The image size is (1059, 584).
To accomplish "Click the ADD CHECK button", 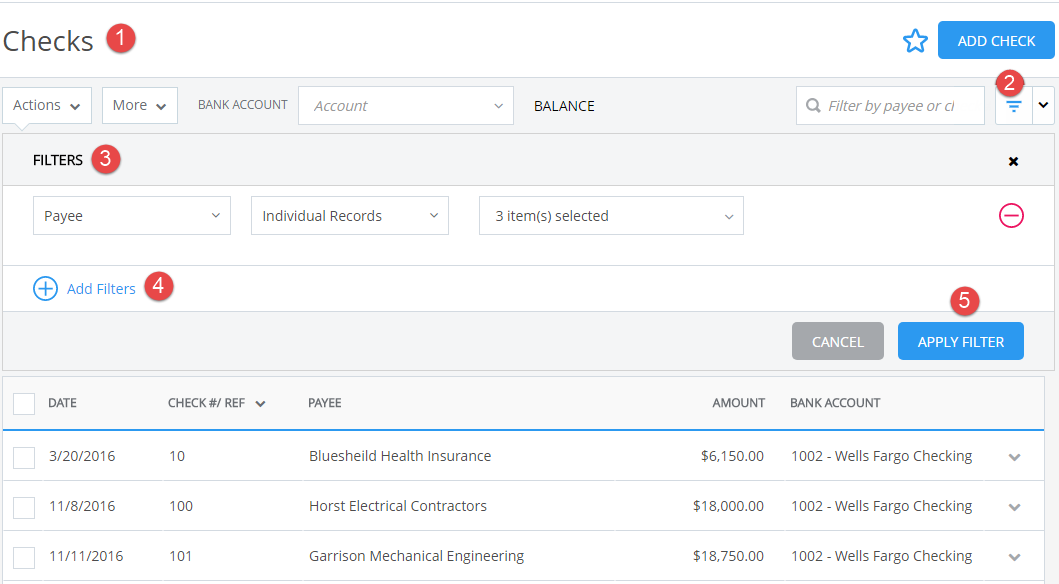I will [996, 41].
